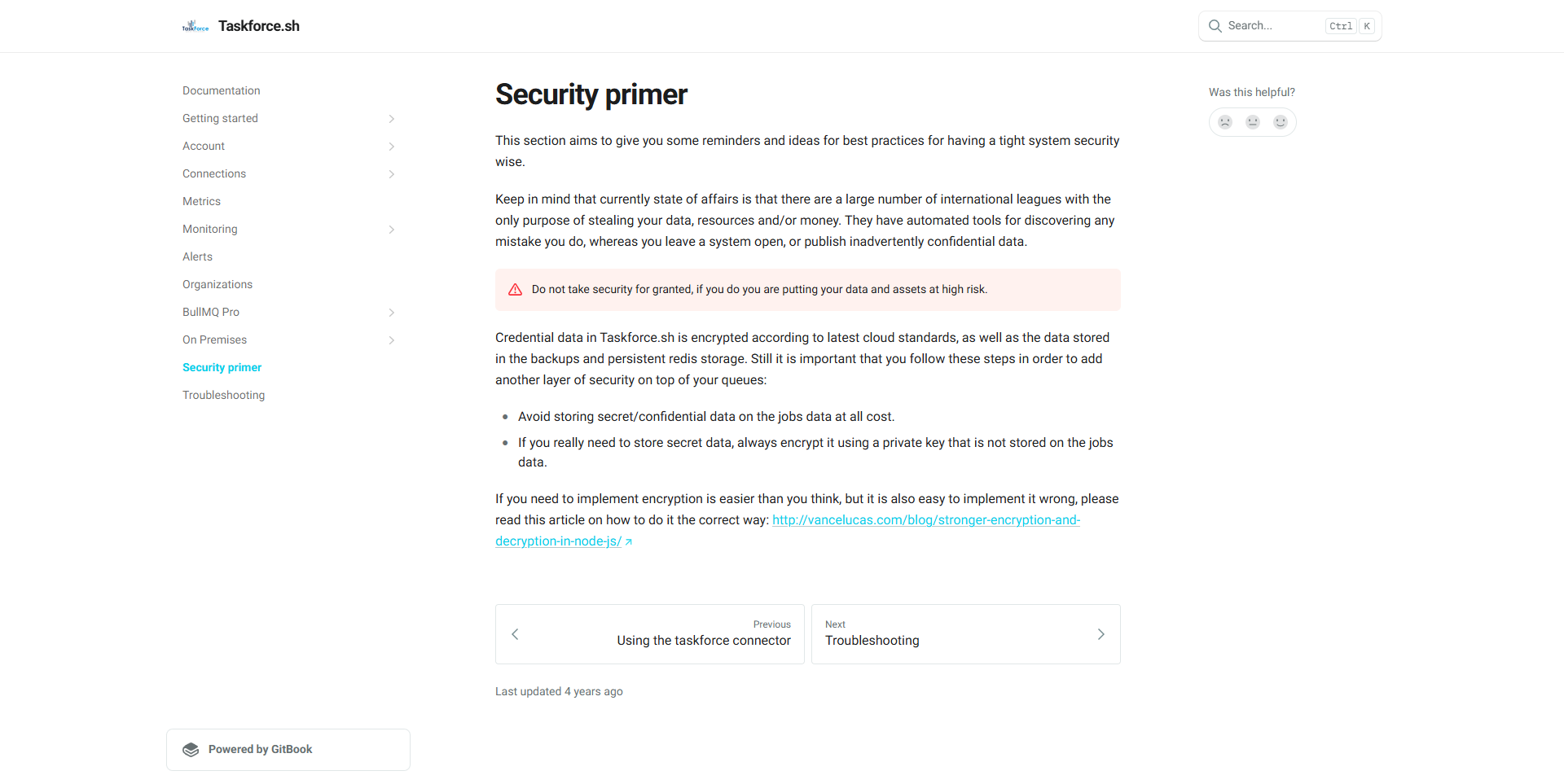
Task: Open the vancelucas.com encryption article link
Action: point(788,531)
